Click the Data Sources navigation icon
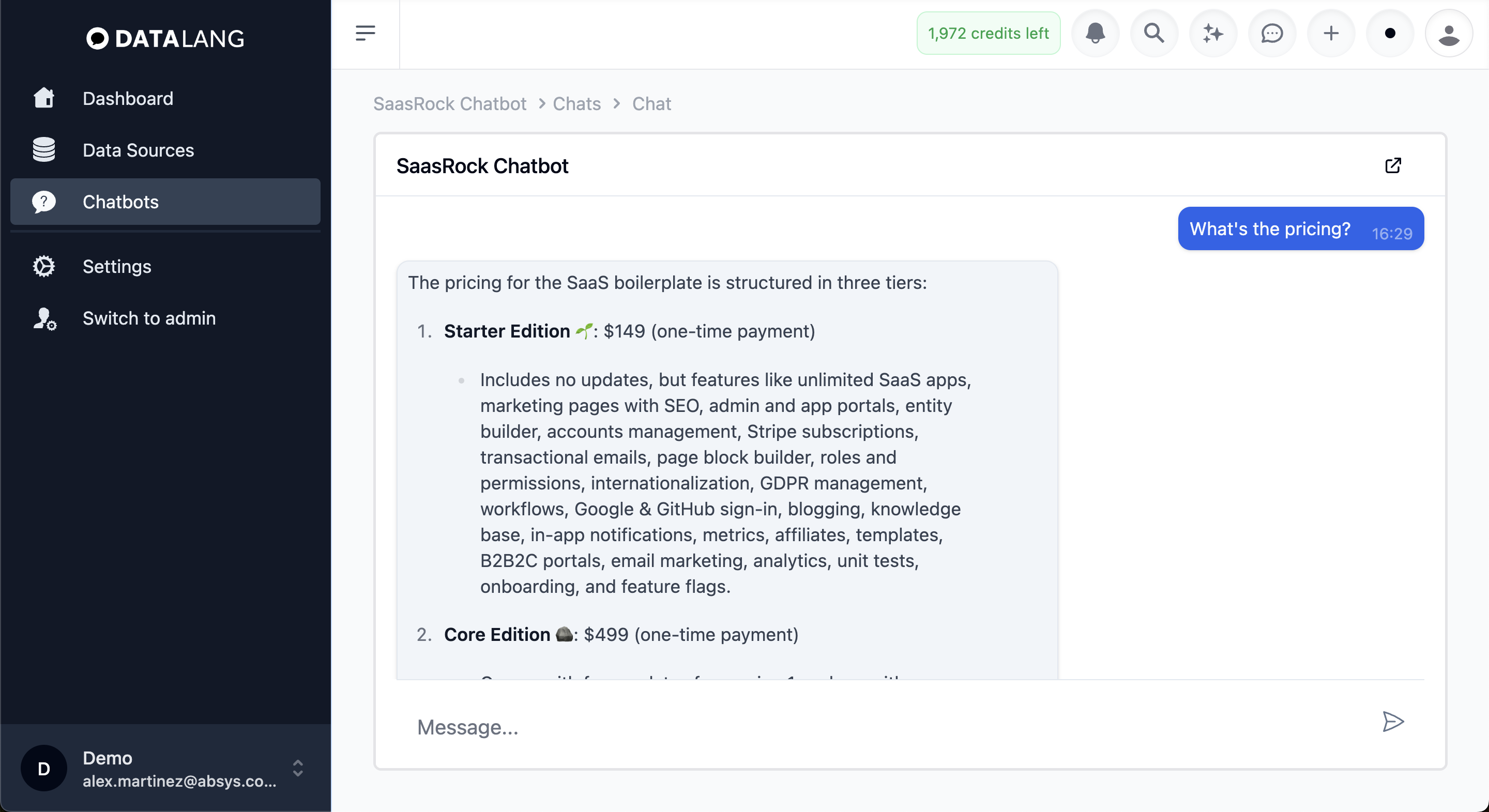The height and width of the screenshot is (812, 1489). (x=43, y=149)
